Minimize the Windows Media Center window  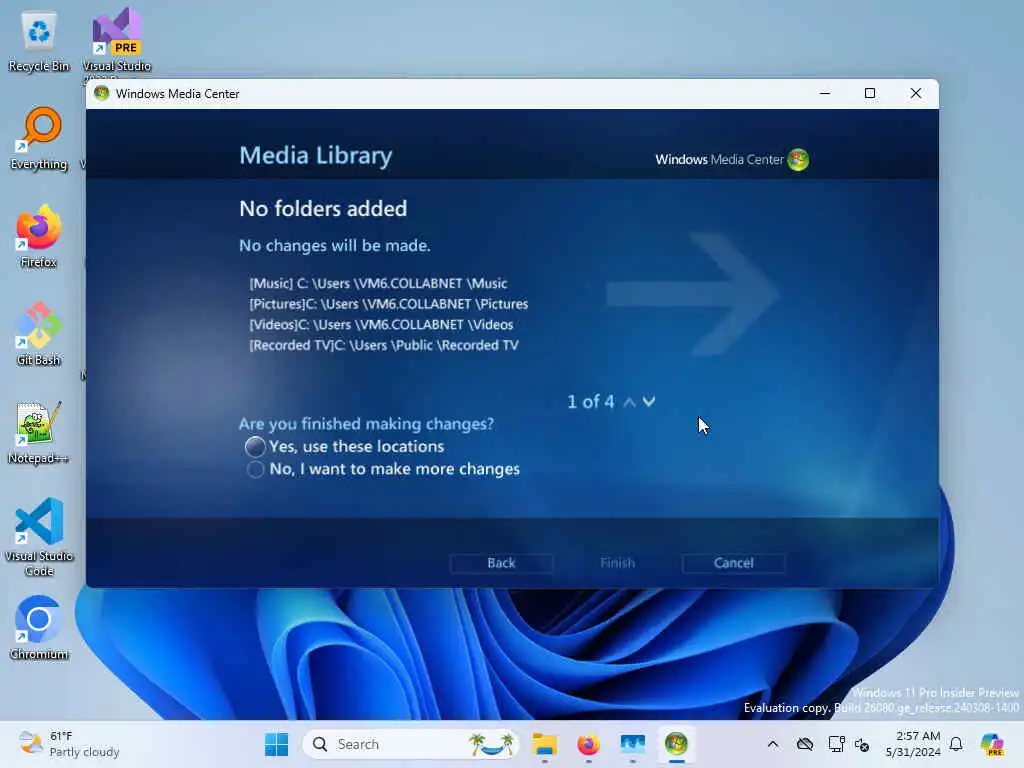[x=825, y=93]
